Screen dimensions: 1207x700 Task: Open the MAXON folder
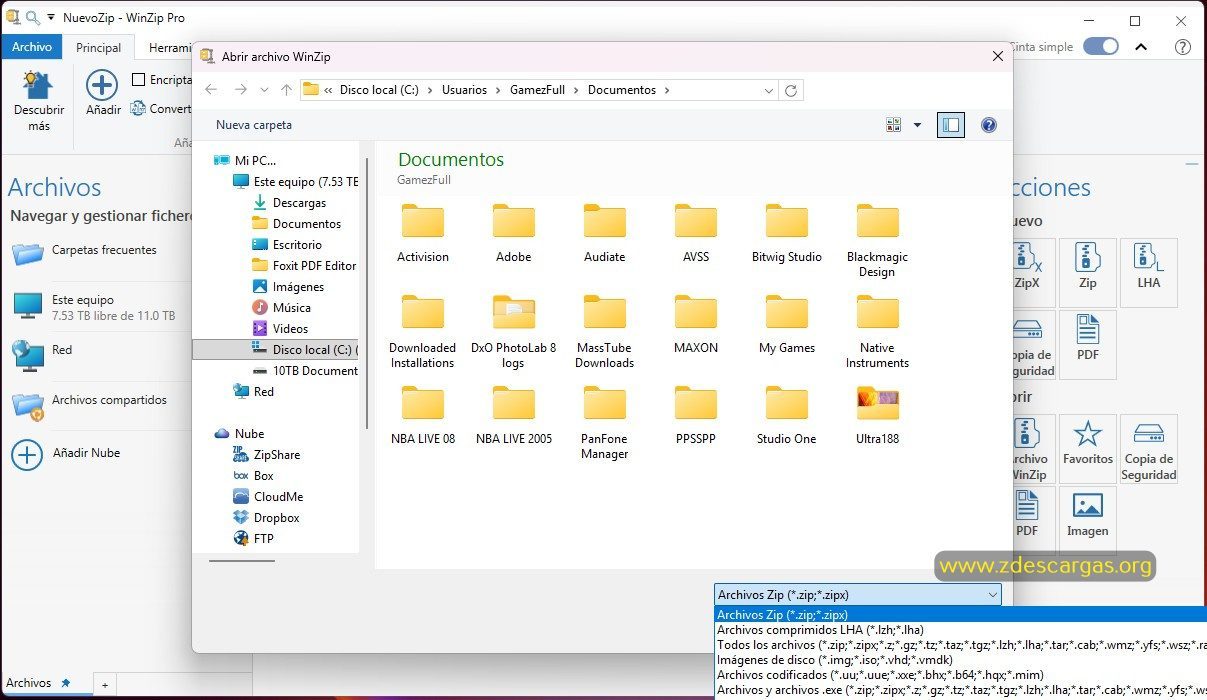point(696,324)
